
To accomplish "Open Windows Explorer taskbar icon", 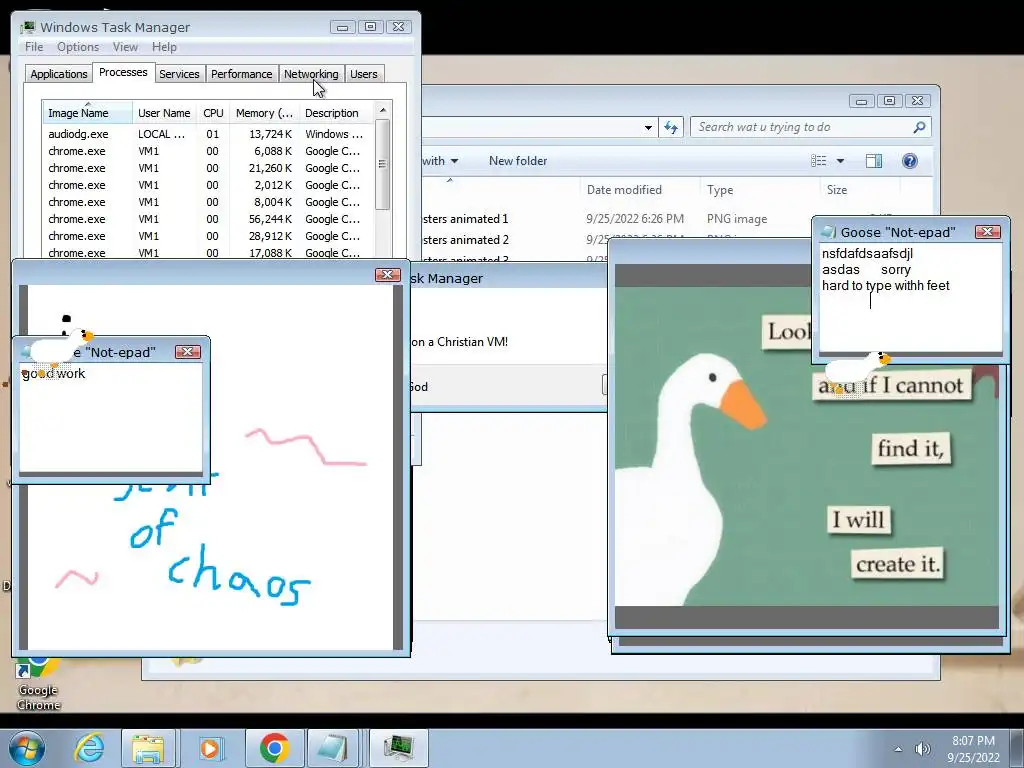I will [x=148, y=748].
